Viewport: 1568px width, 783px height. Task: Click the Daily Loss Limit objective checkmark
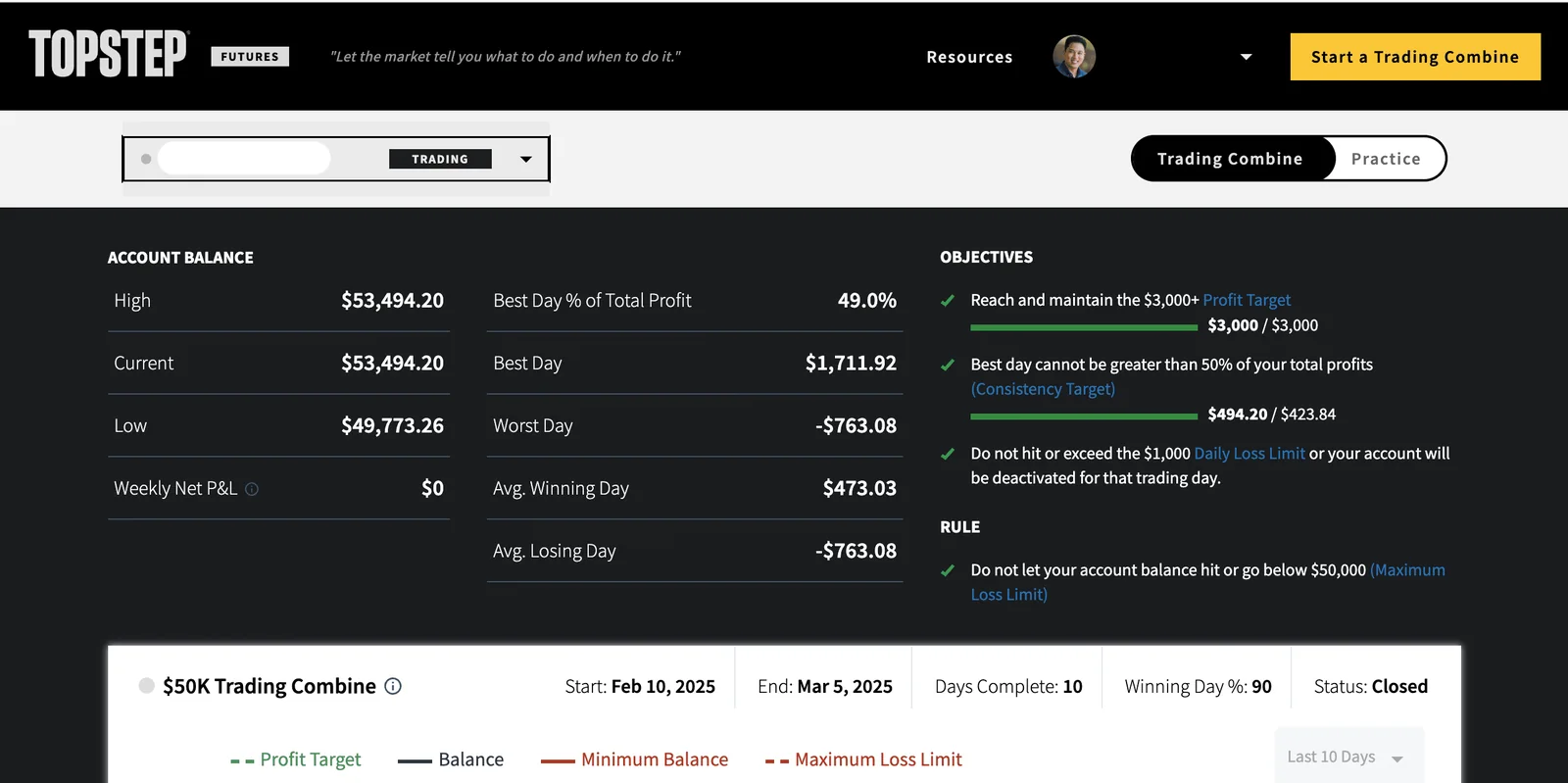948,455
